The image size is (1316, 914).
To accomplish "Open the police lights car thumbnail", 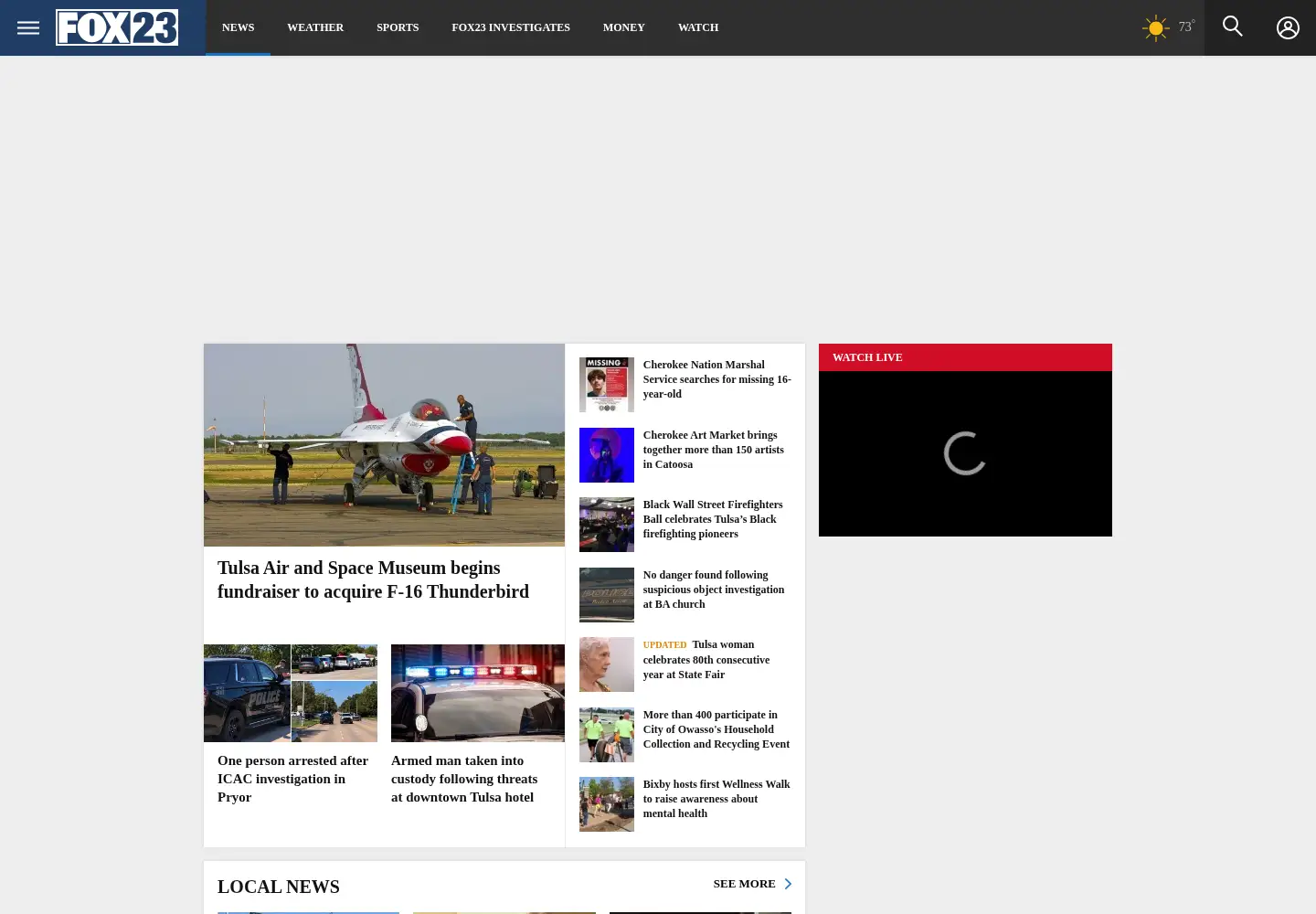I will (478, 693).
